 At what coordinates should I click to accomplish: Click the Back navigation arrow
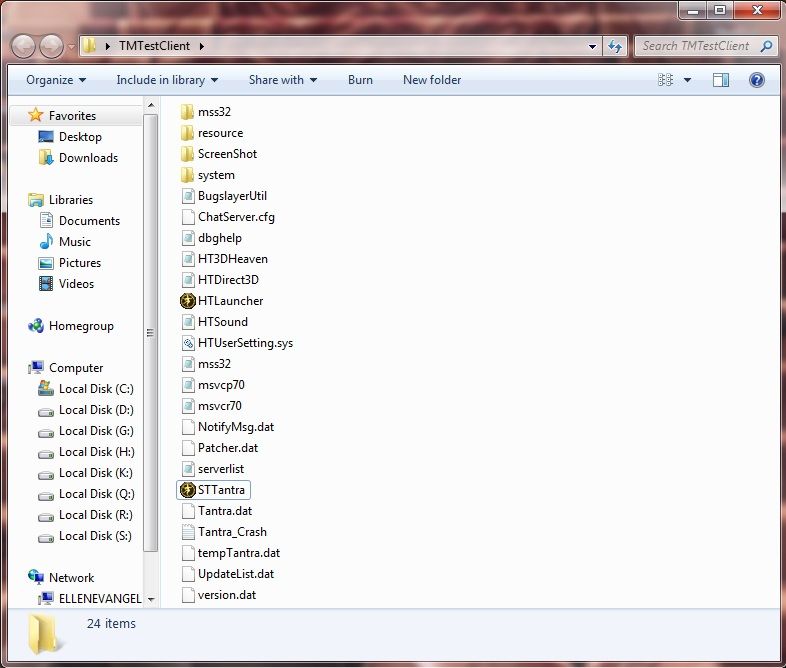(23, 47)
